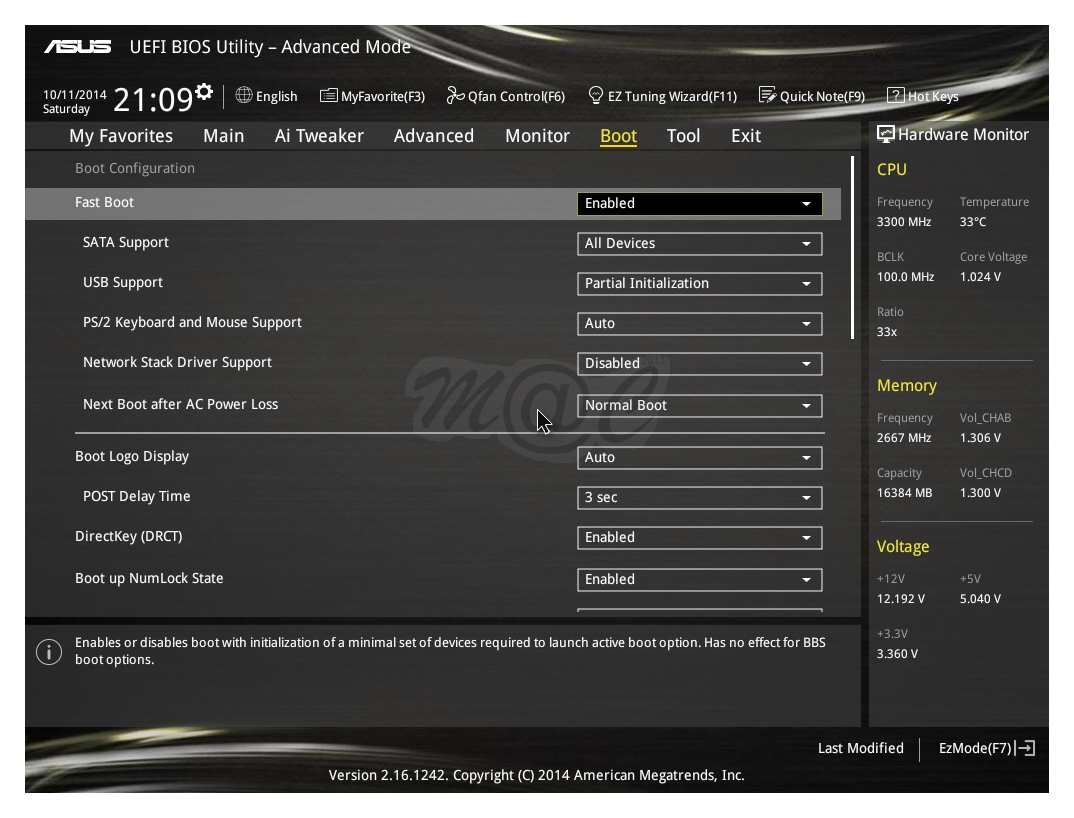Click the MyFavorite list icon
The height and width of the screenshot is (818, 1074).
pos(329,95)
